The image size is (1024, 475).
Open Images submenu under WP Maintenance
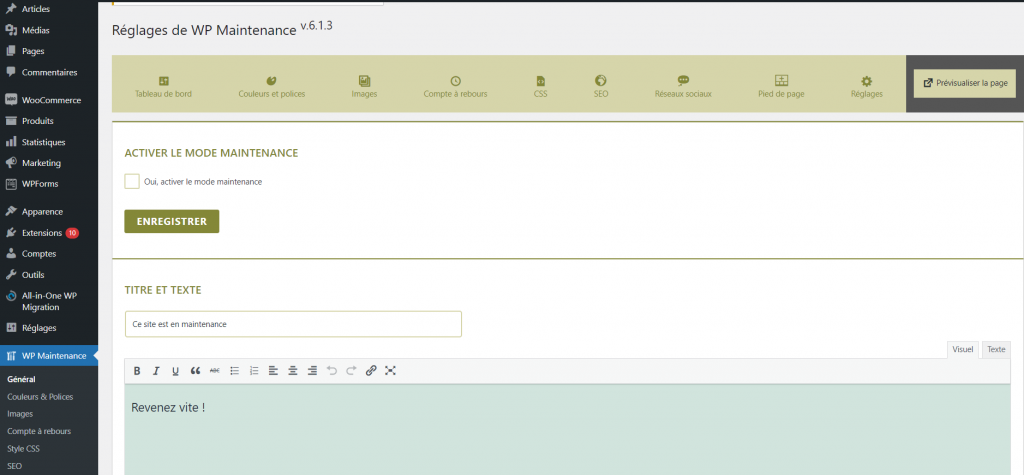20,414
